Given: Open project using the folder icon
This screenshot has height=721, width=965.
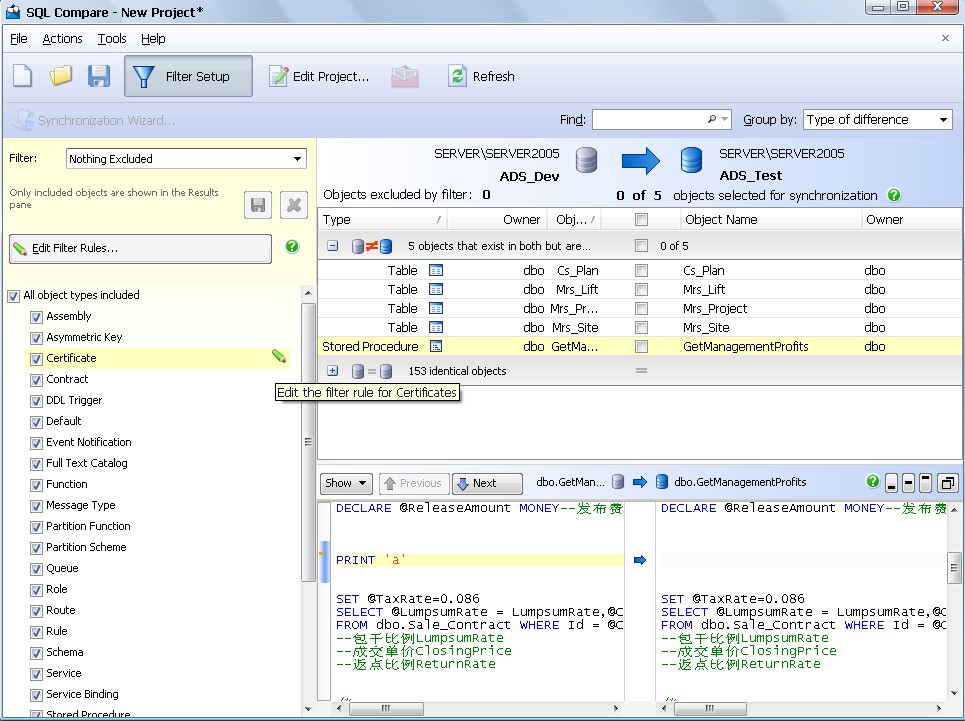Looking at the screenshot, I should pos(61,76).
